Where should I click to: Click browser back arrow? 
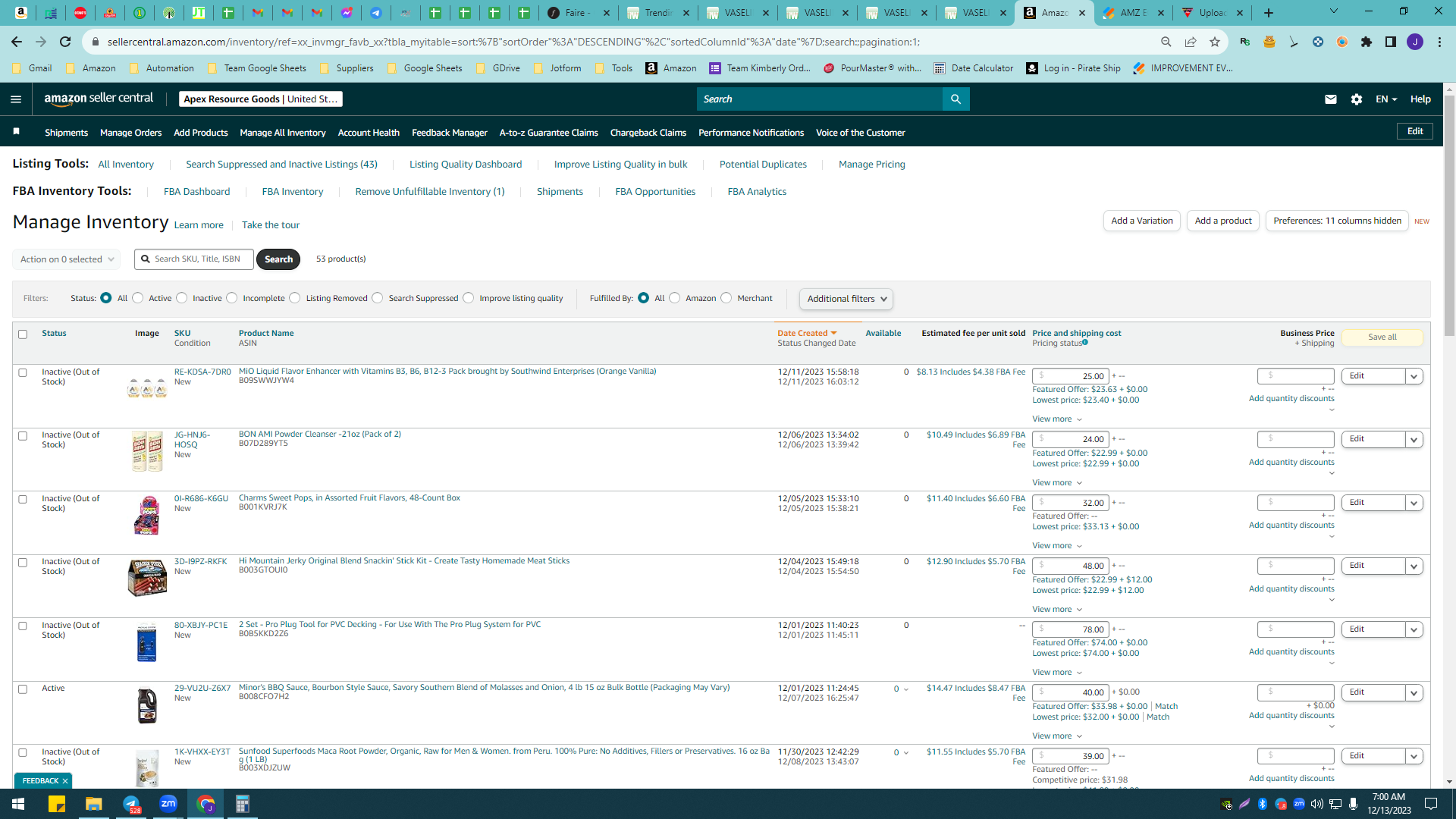coord(17,42)
